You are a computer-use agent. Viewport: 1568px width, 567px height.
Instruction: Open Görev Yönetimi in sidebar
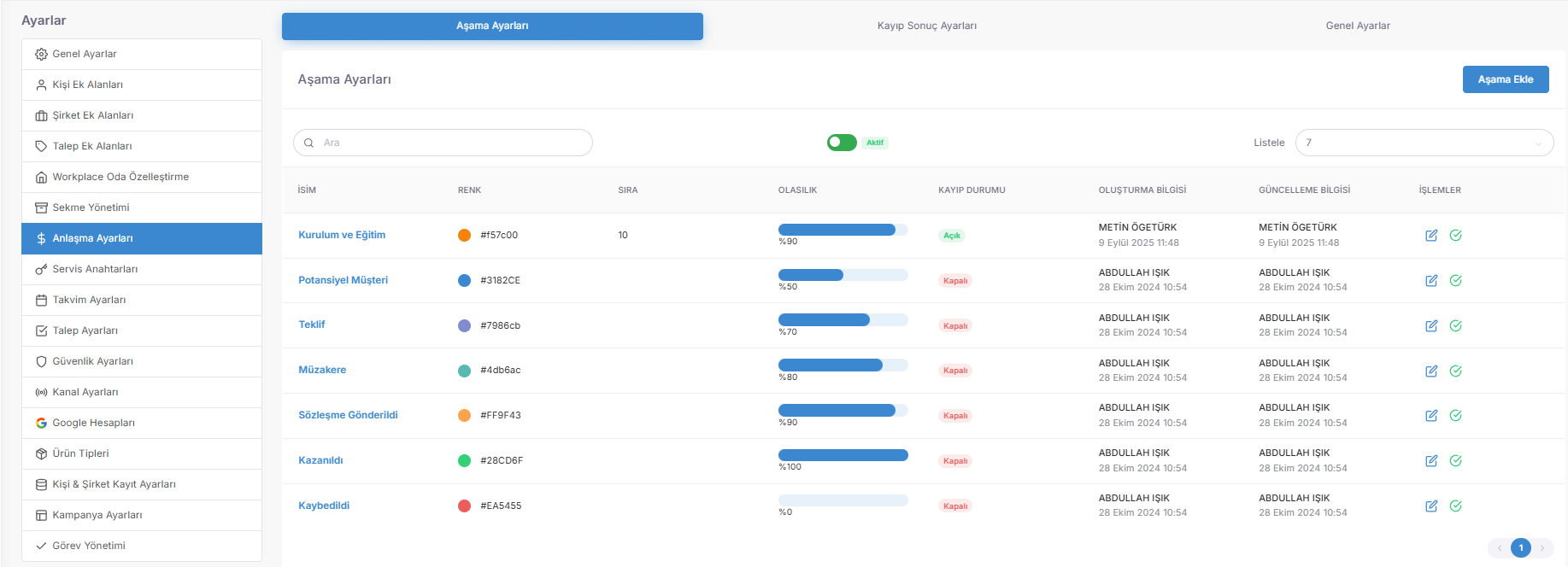coord(142,546)
